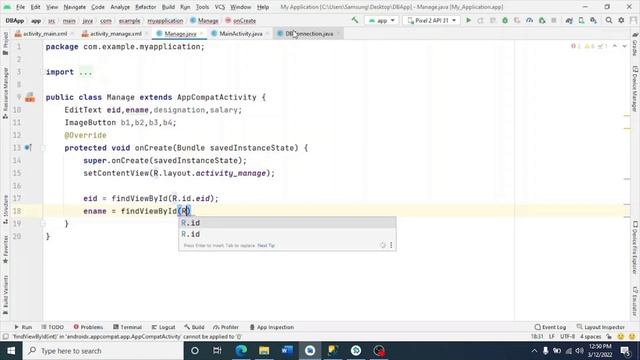Open the File menu
The width and height of the screenshot is (640, 360).
click(x=20, y=7)
